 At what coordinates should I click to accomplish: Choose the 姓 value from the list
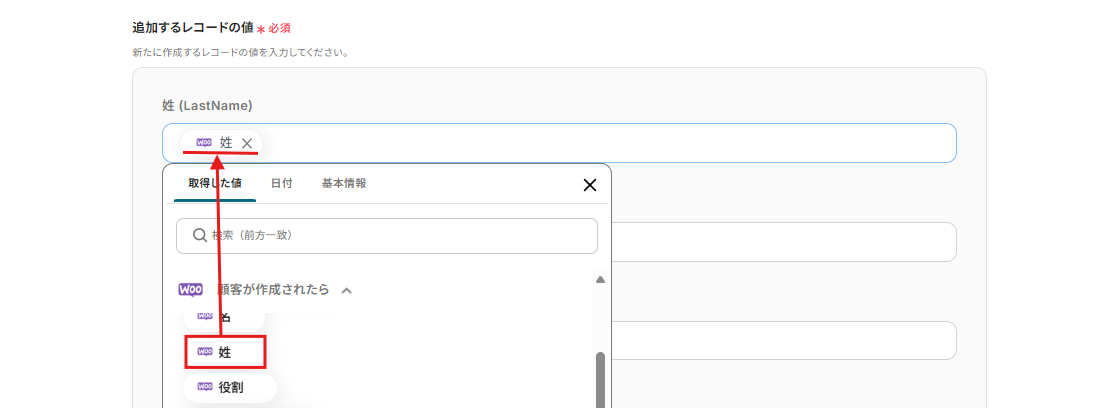(x=226, y=352)
